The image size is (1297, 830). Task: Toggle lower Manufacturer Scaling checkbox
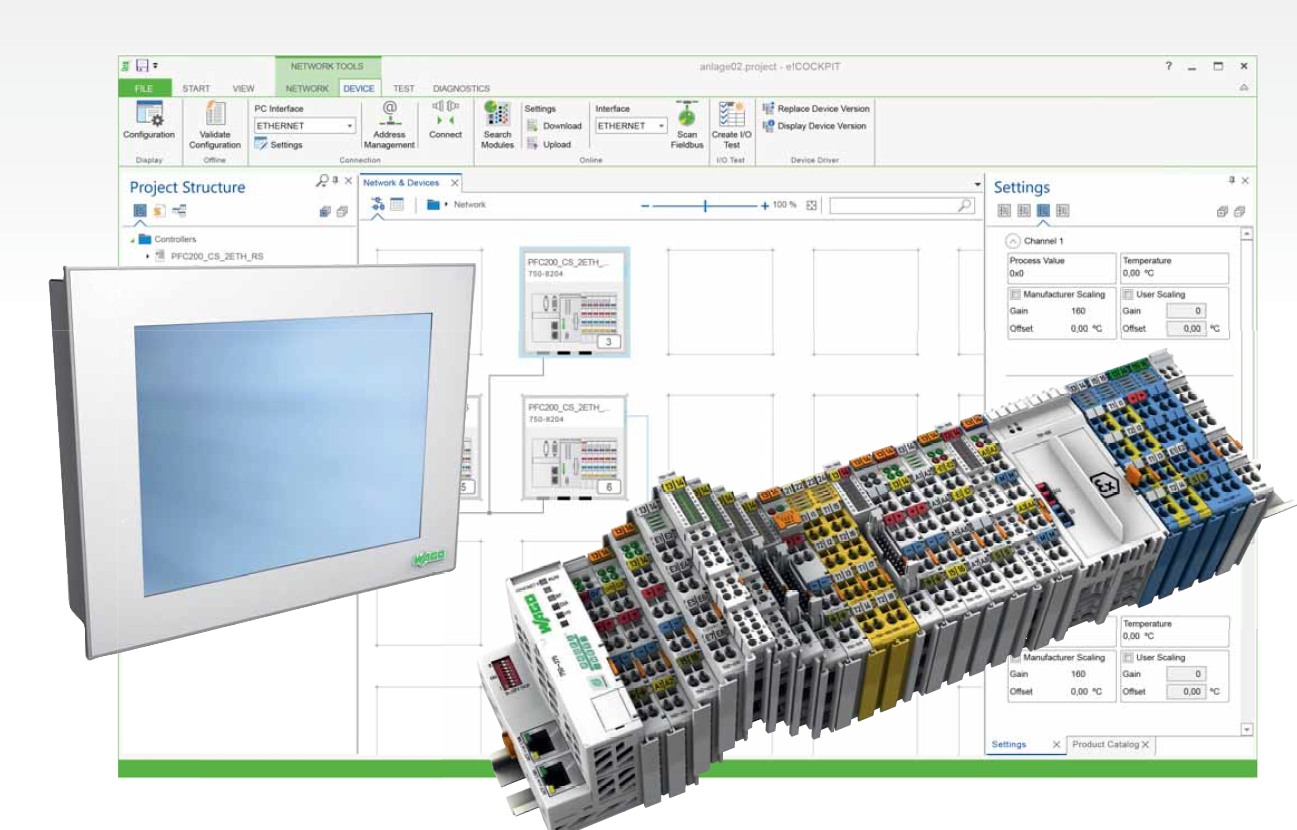coord(1015,658)
